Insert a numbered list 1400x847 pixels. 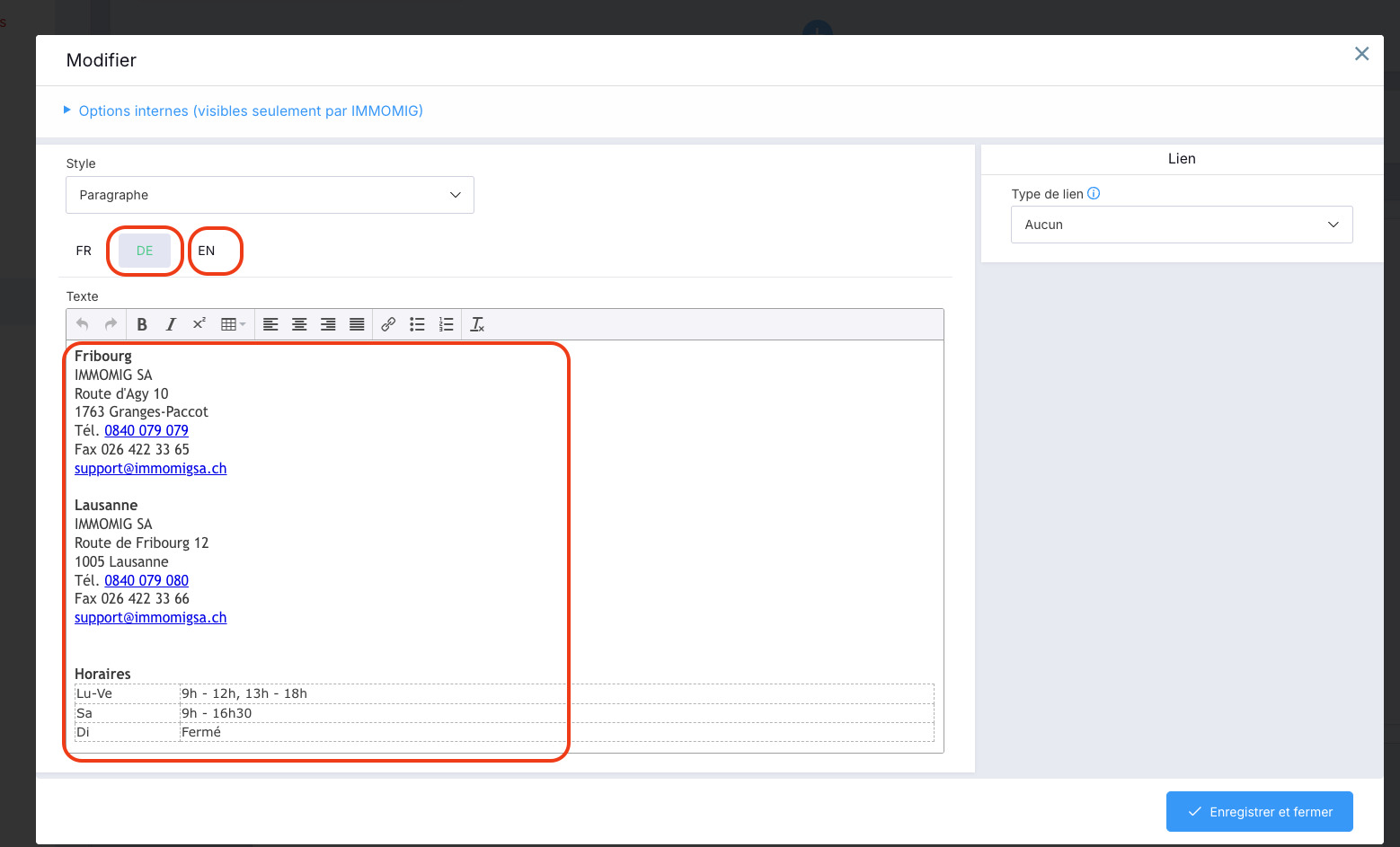coord(446,324)
